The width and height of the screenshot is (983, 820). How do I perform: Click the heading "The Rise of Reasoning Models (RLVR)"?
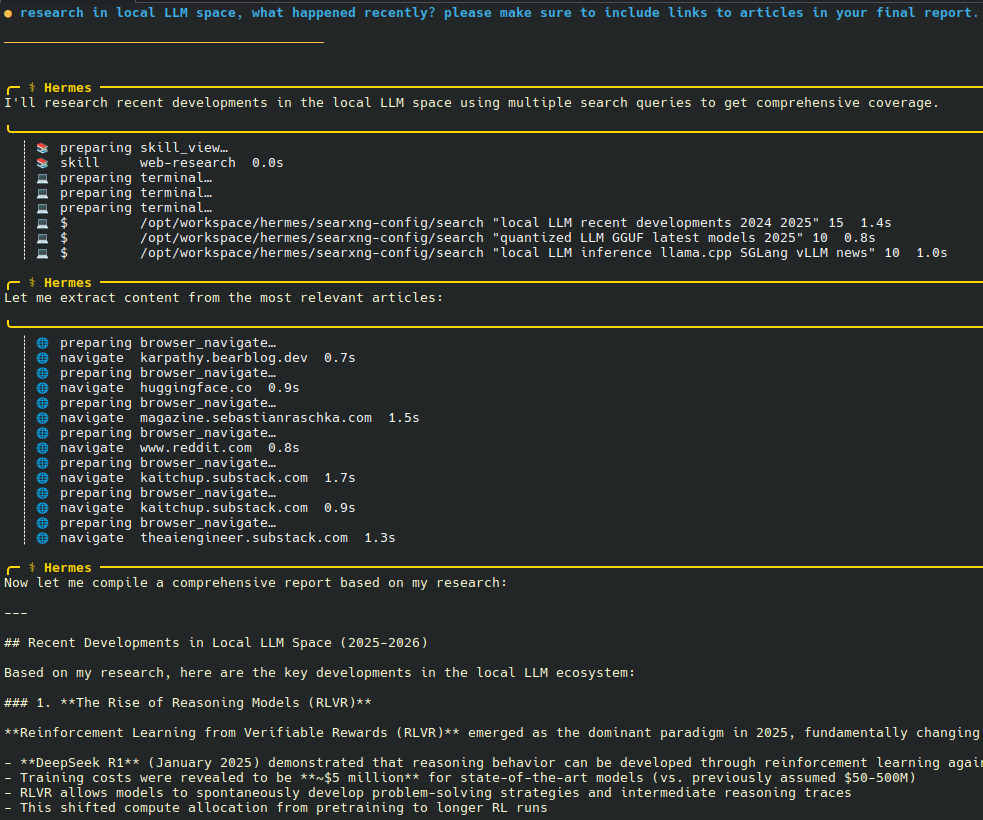[216, 703]
